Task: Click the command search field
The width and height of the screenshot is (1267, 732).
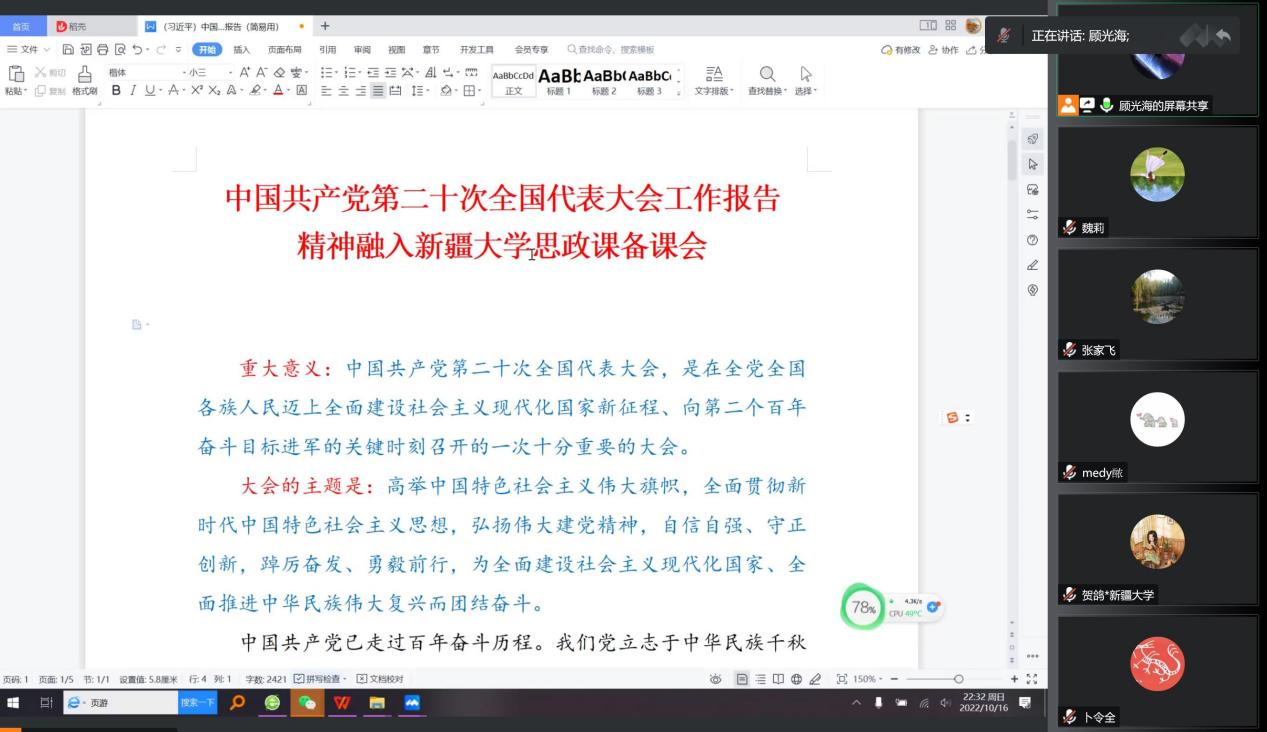Action: click(x=612, y=49)
